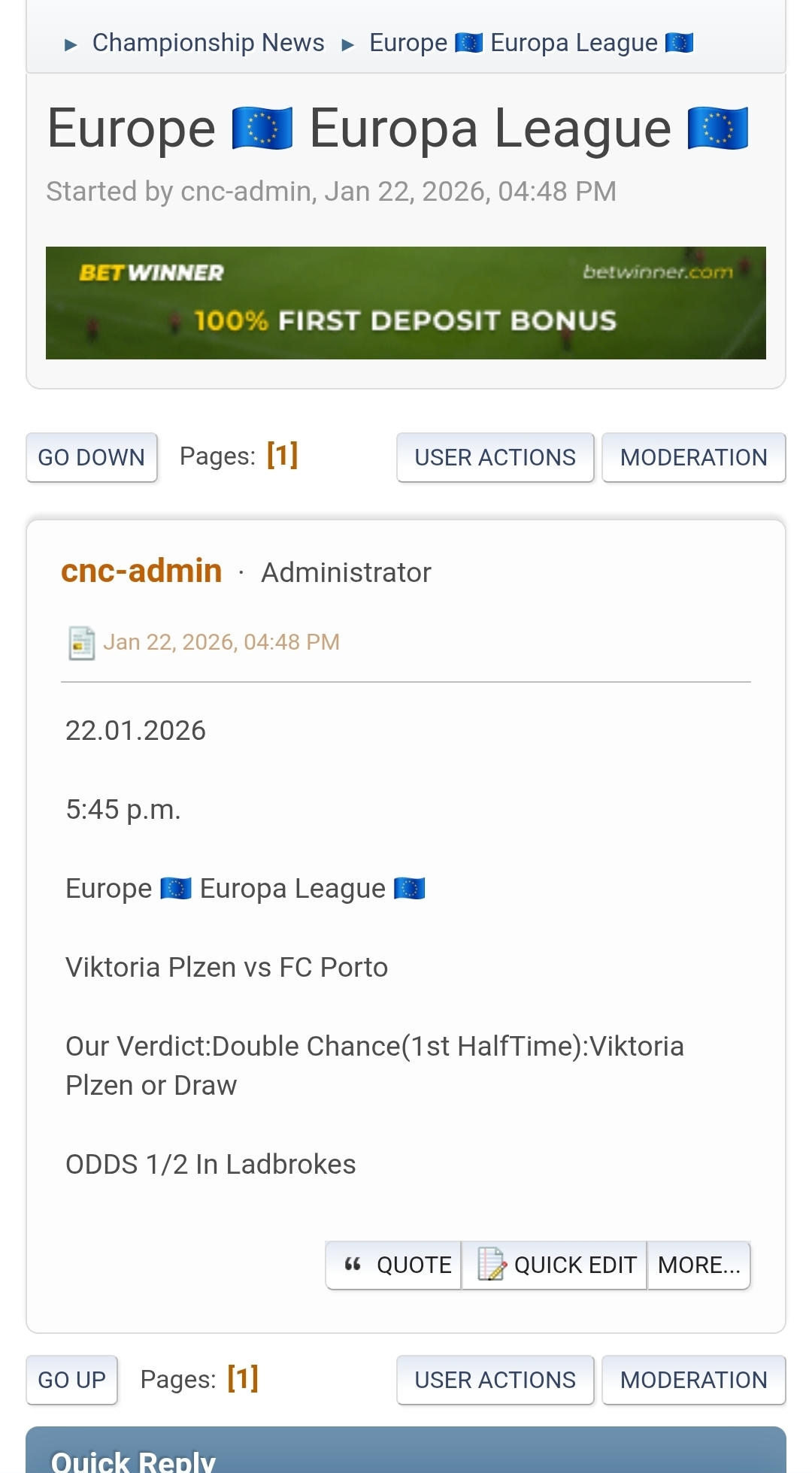Click the post document icon beside date
This screenshot has width=812, height=1473.
click(81, 643)
